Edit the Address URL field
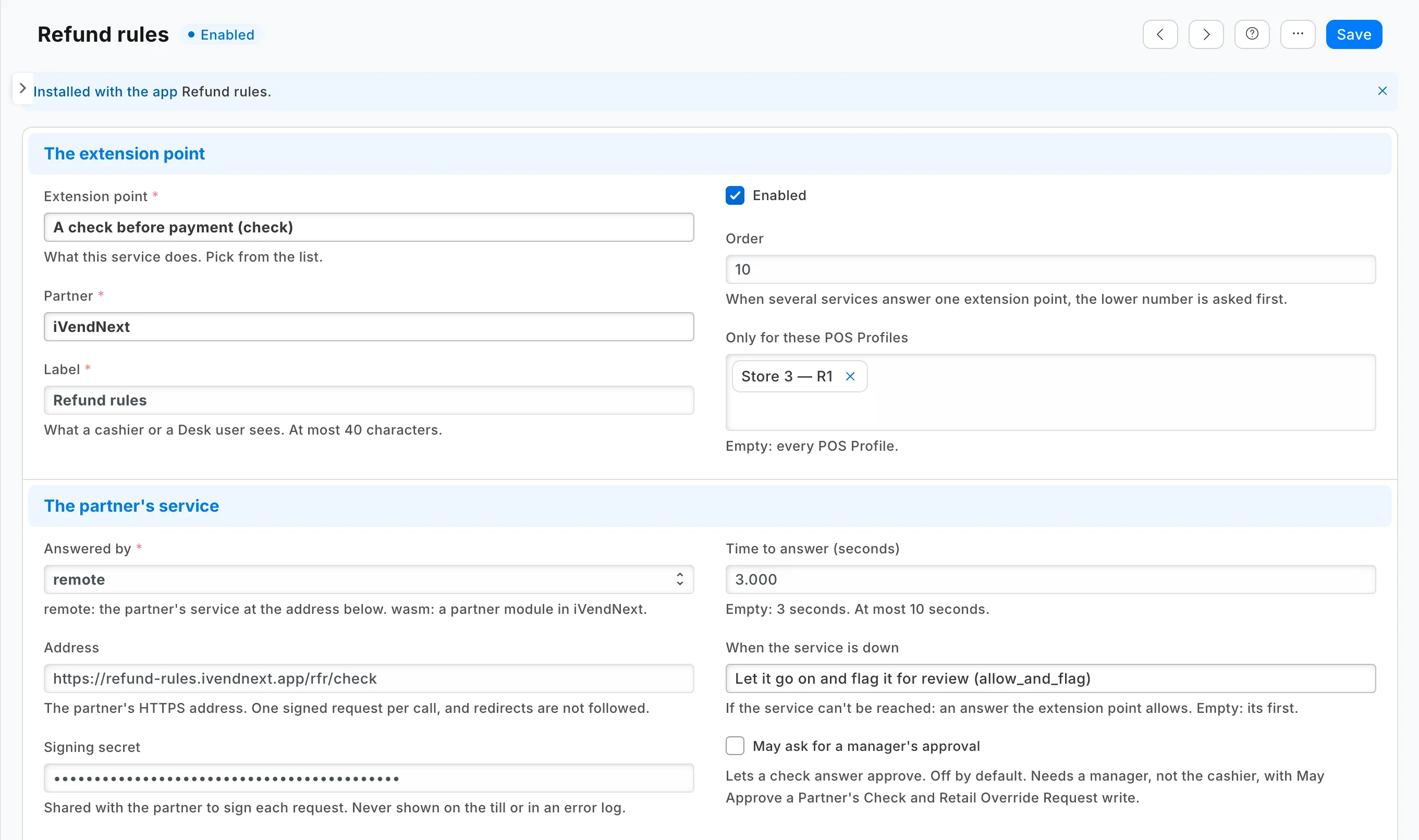Image resolution: width=1419 pixels, height=840 pixels. pyautogui.click(x=369, y=678)
